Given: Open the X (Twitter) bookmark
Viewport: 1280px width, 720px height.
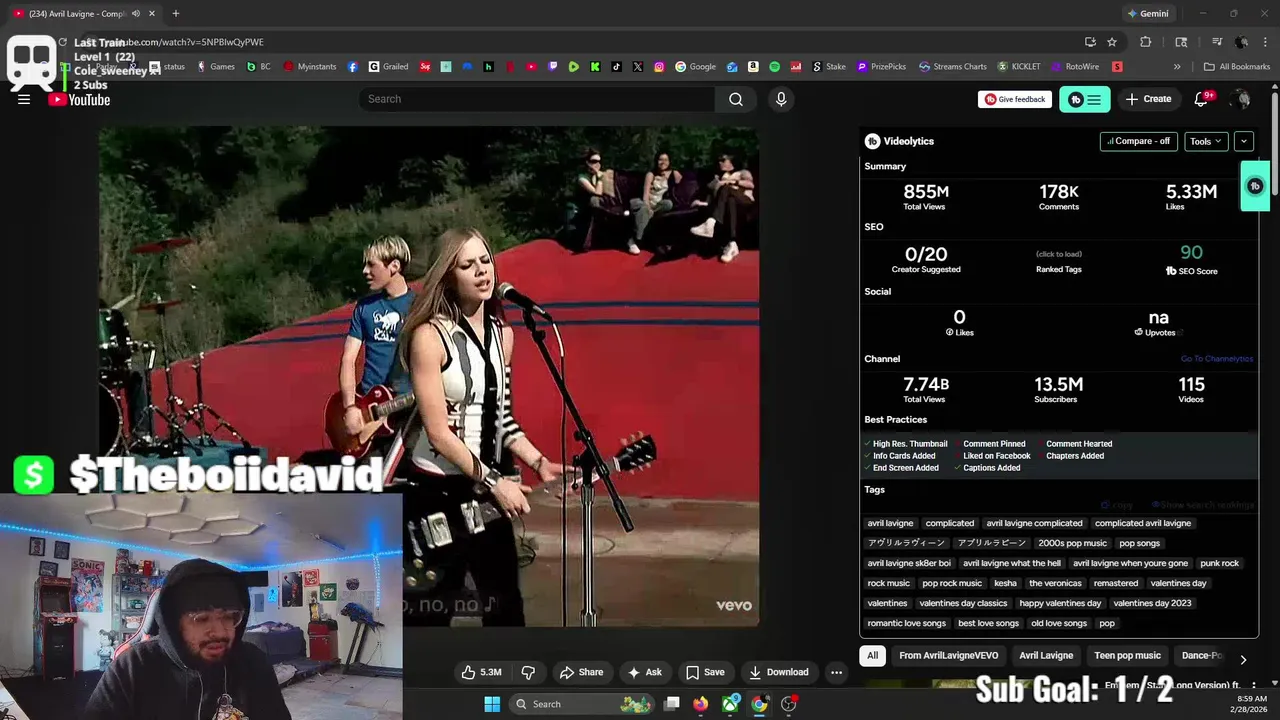Looking at the screenshot, I should click(x=638, y=67).
